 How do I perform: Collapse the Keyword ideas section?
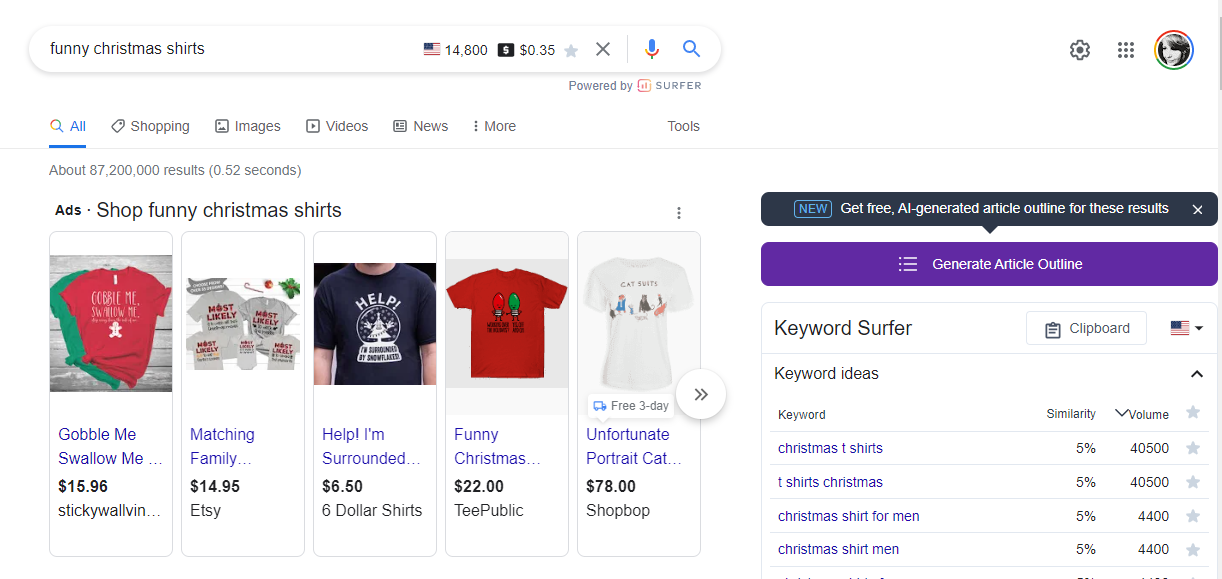click(1196, 374)
